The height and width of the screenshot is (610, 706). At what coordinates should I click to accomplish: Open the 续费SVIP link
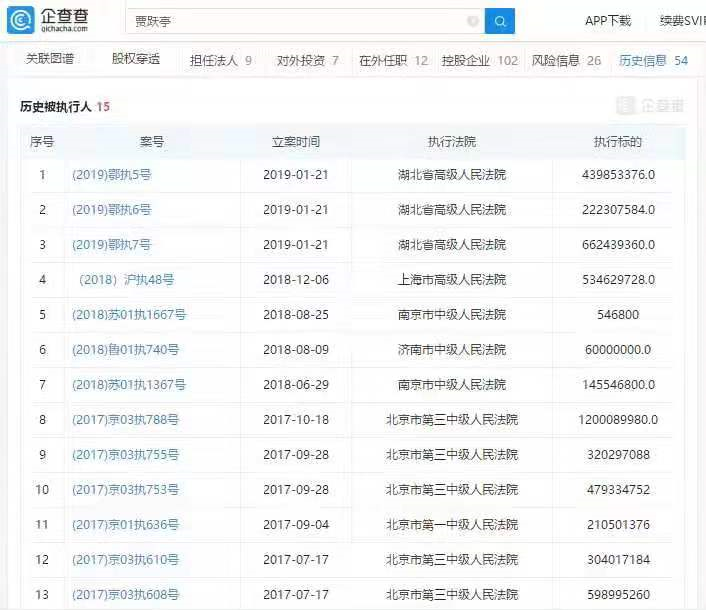tap(683, 21)
